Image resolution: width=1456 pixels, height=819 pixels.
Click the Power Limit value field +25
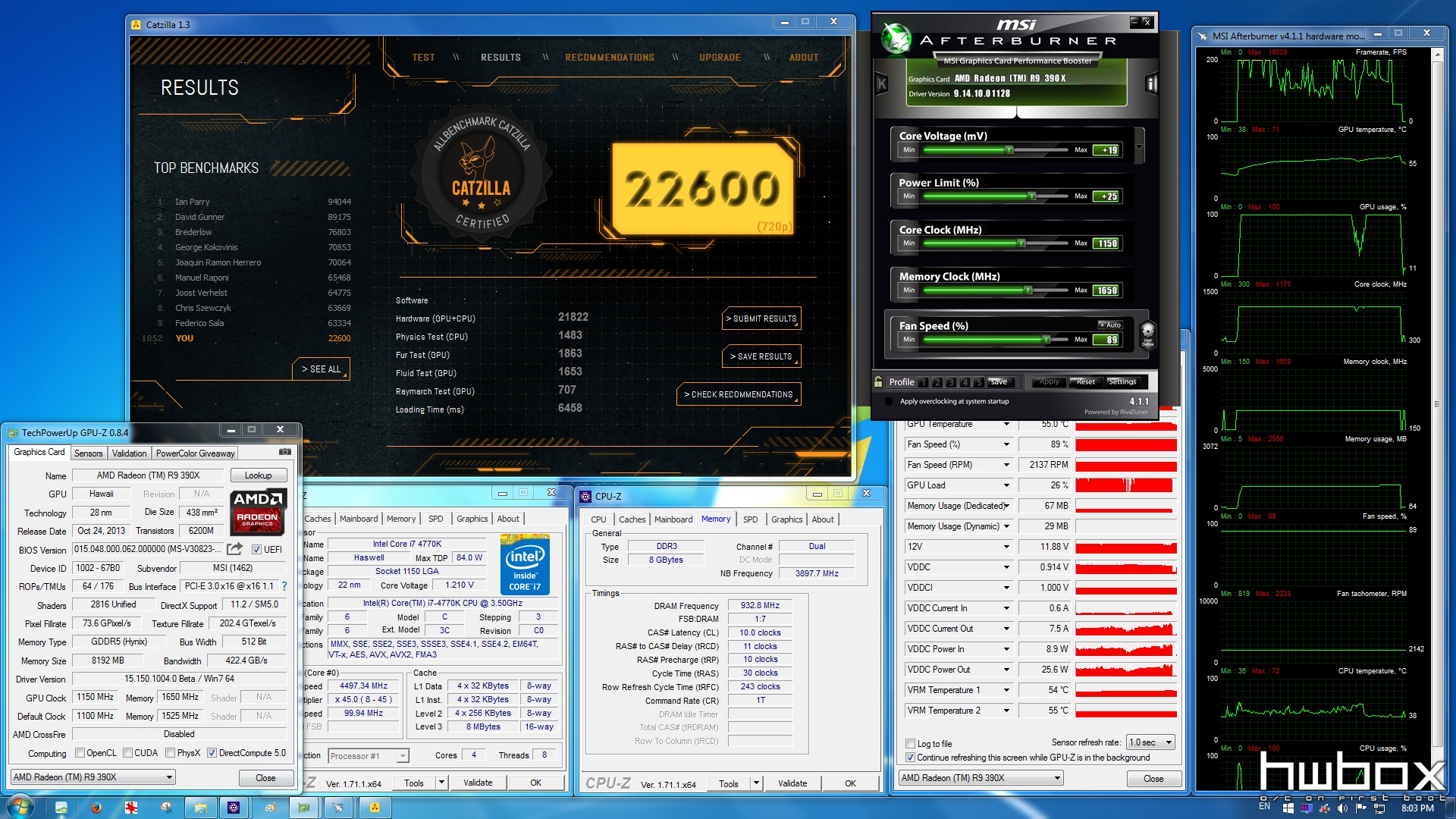pyautogui.click(x=1106, y=196)
